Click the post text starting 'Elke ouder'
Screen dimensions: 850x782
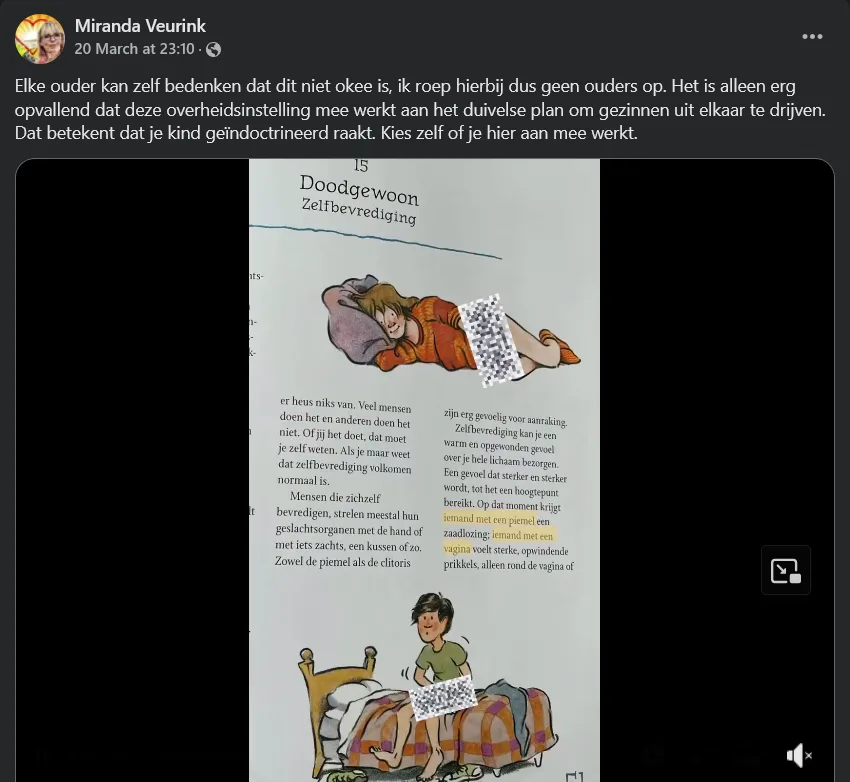(420, 109)
